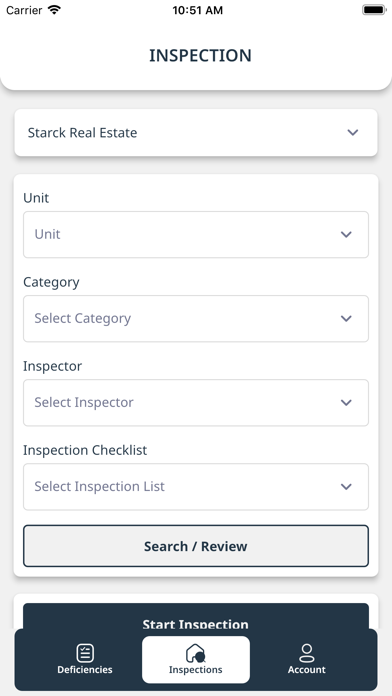Tap the battery indicator icon

[x=374, y=10]
